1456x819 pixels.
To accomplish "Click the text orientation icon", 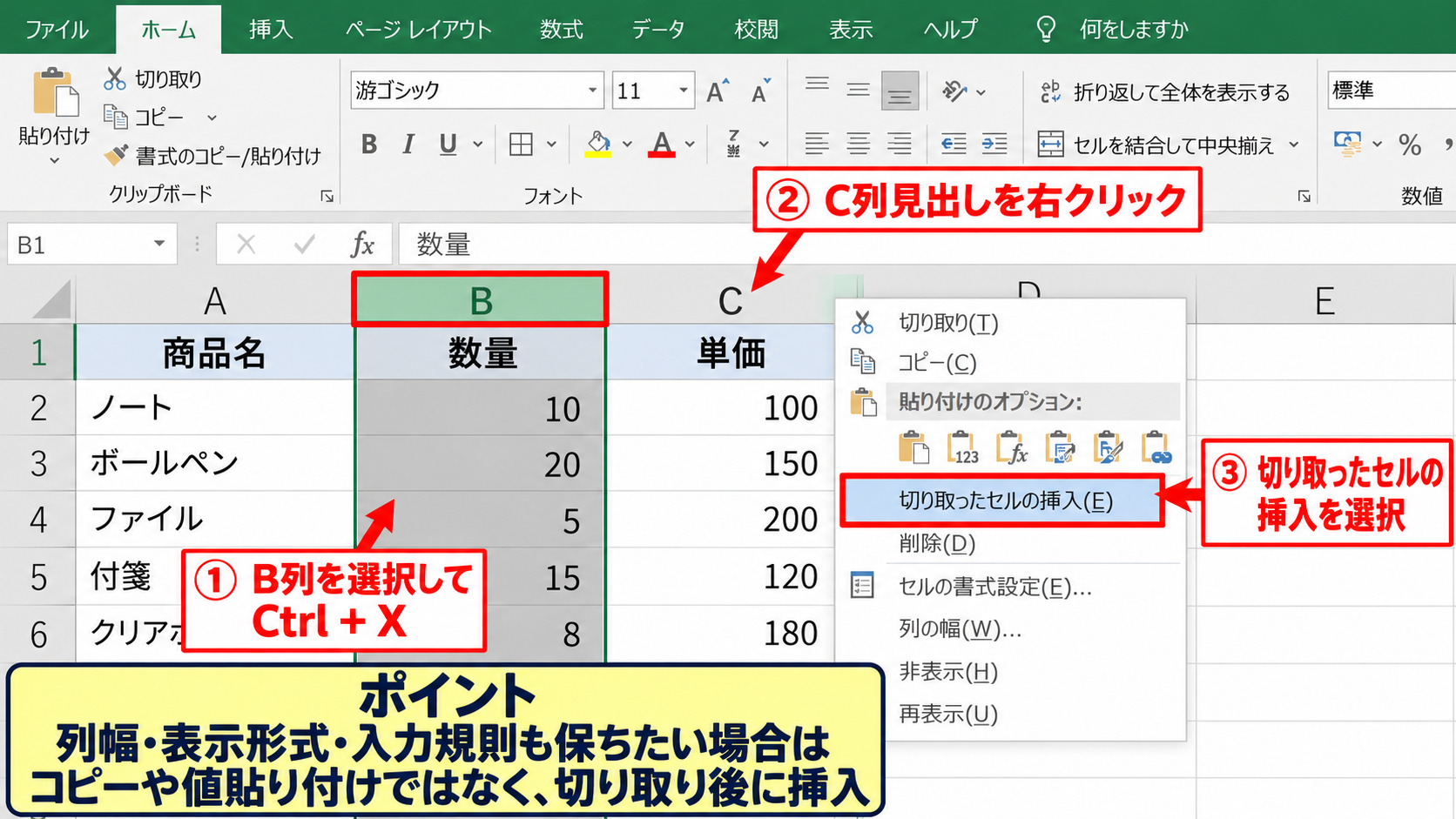I will tap(955, 91).
